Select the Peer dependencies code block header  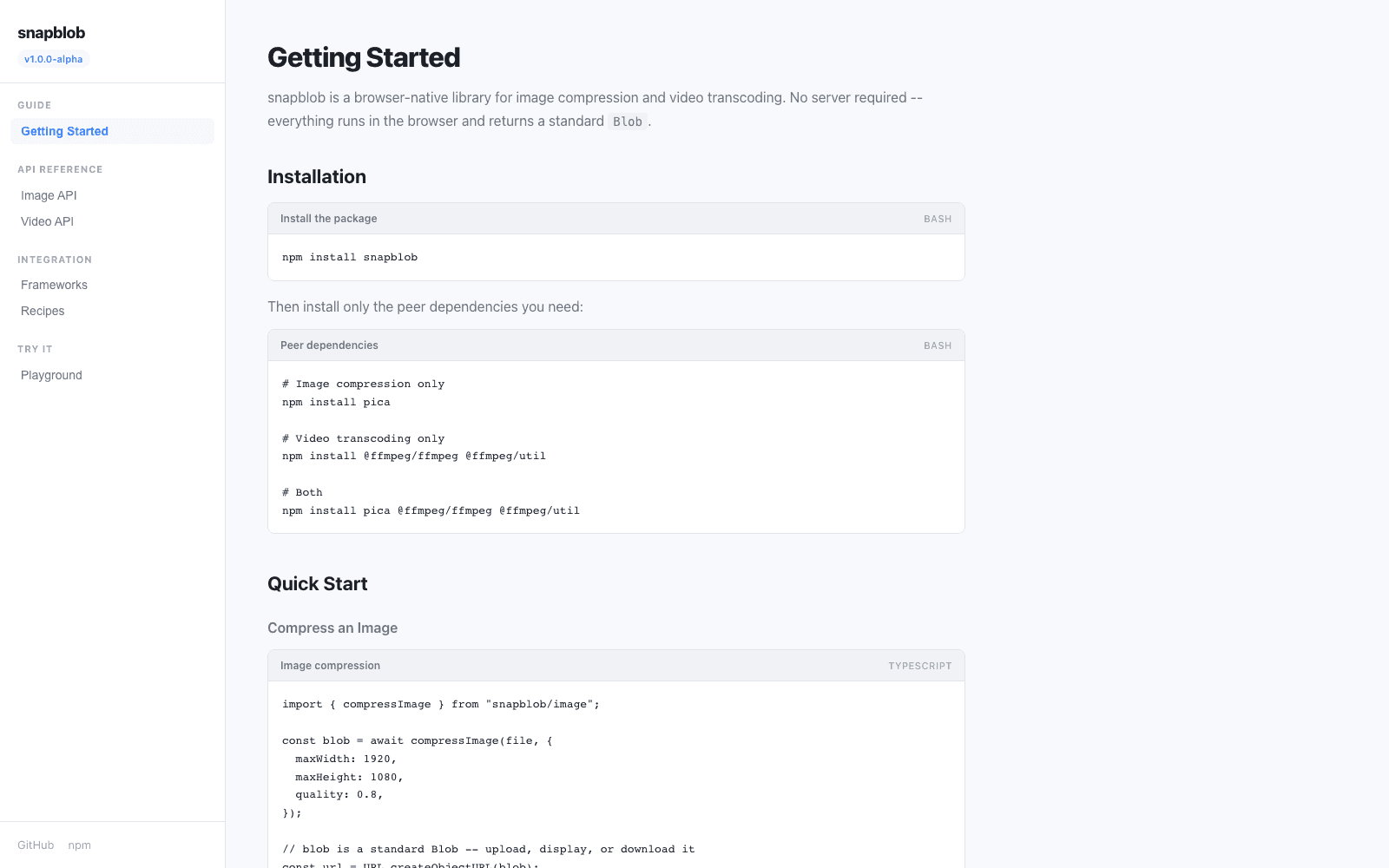coord(329,345)
